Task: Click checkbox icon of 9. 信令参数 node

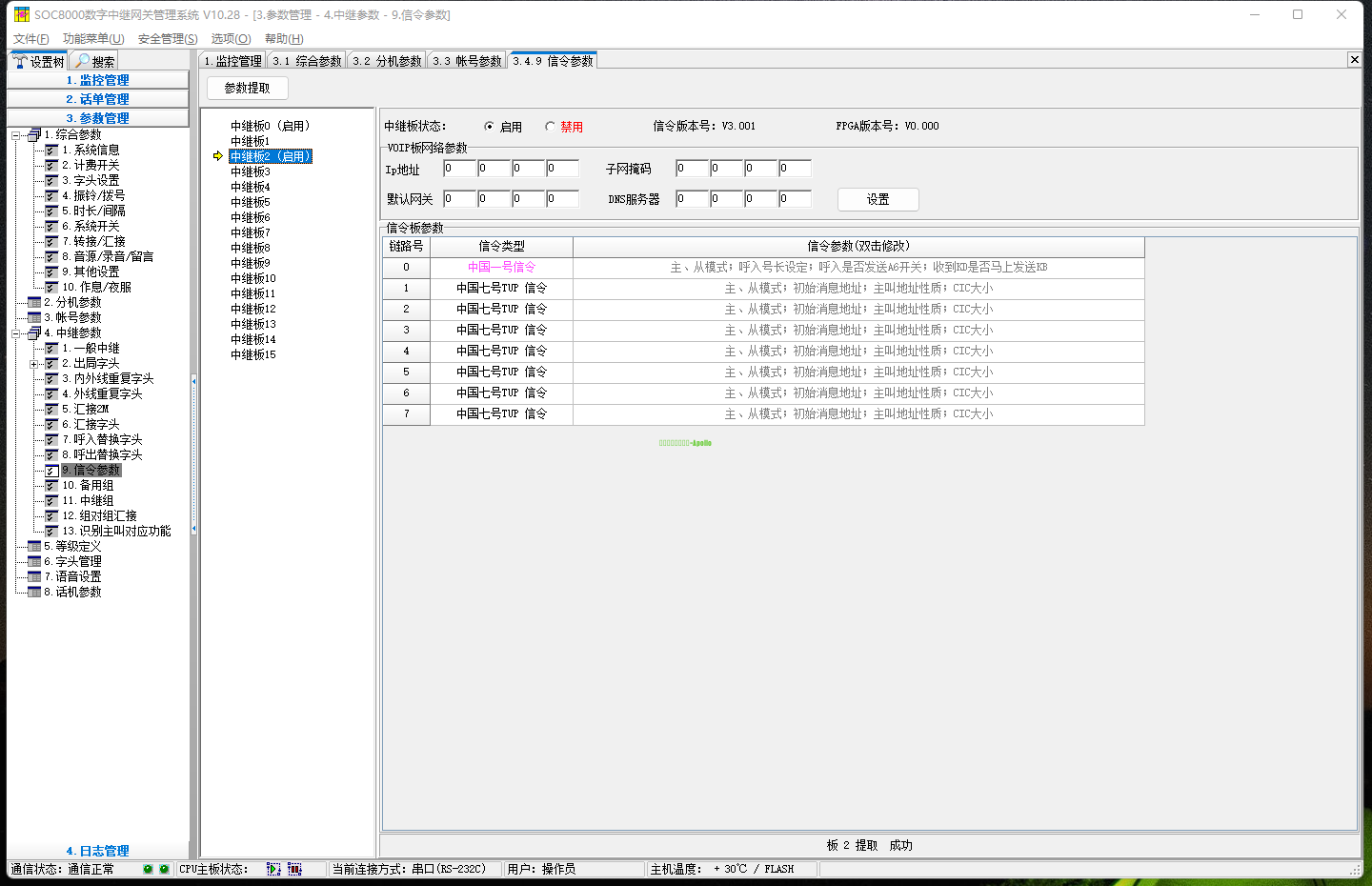Action: [52, 470]
